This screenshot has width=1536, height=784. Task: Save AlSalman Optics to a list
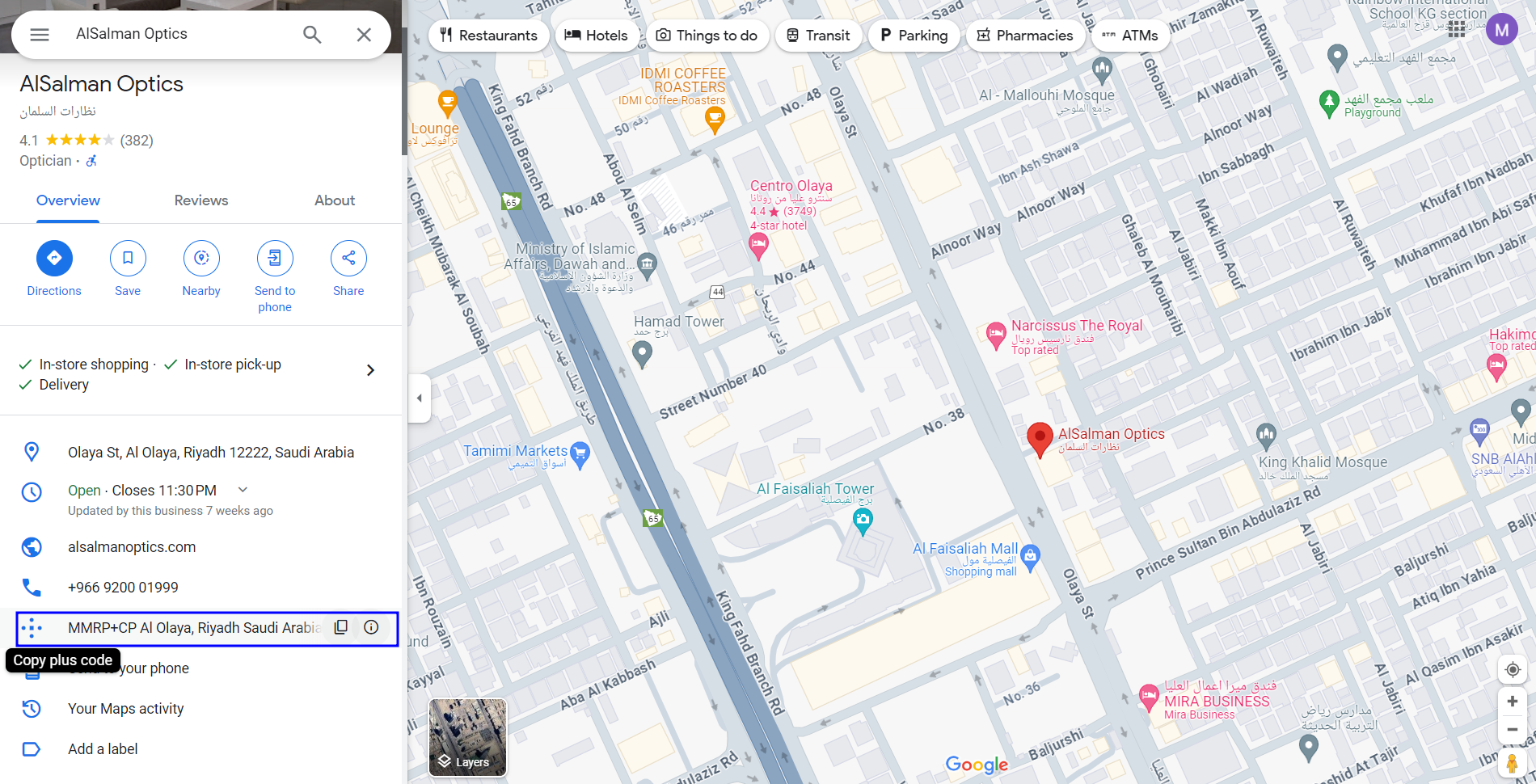[128, 258]
